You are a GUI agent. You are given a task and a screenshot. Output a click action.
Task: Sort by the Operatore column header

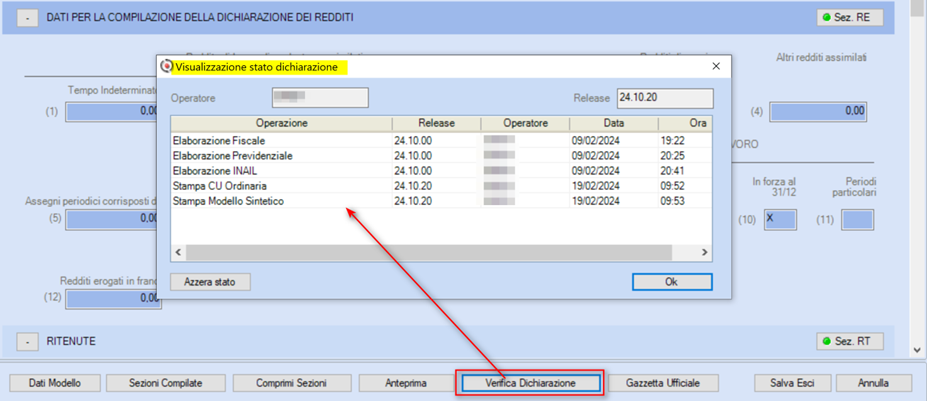click(525, 123)
